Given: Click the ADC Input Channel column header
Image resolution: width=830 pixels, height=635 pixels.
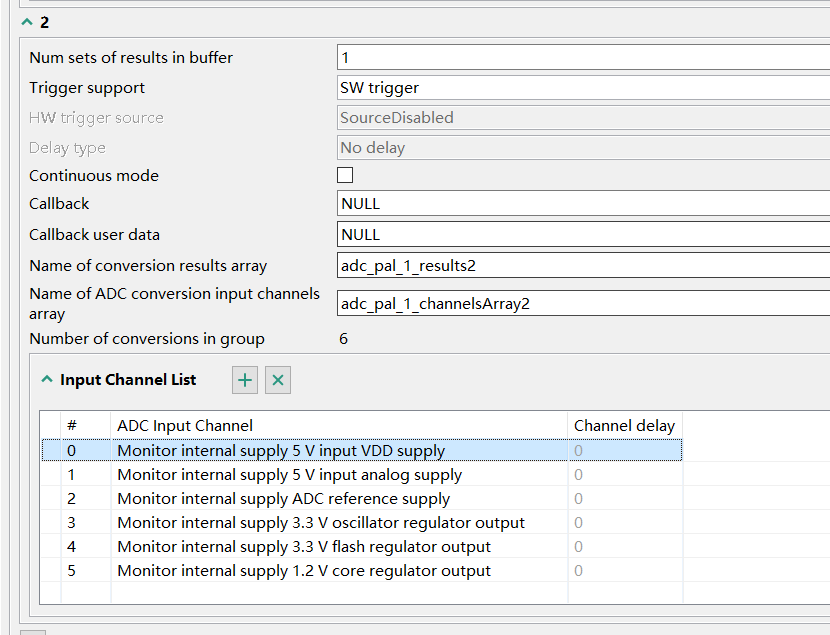Looking at the screenshot, I should 185,426.
